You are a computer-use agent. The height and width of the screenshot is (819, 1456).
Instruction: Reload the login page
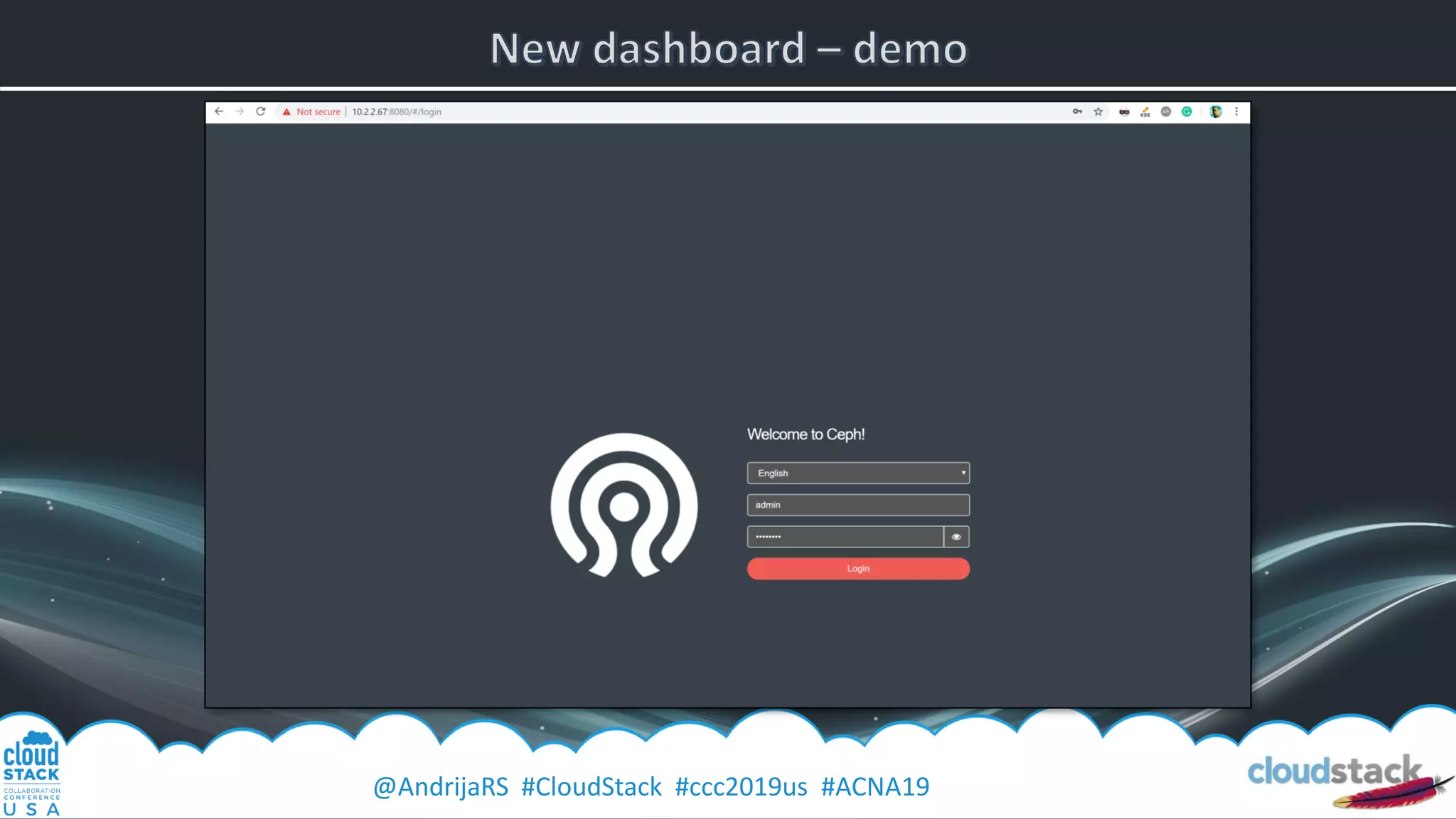tap(261, 112)
